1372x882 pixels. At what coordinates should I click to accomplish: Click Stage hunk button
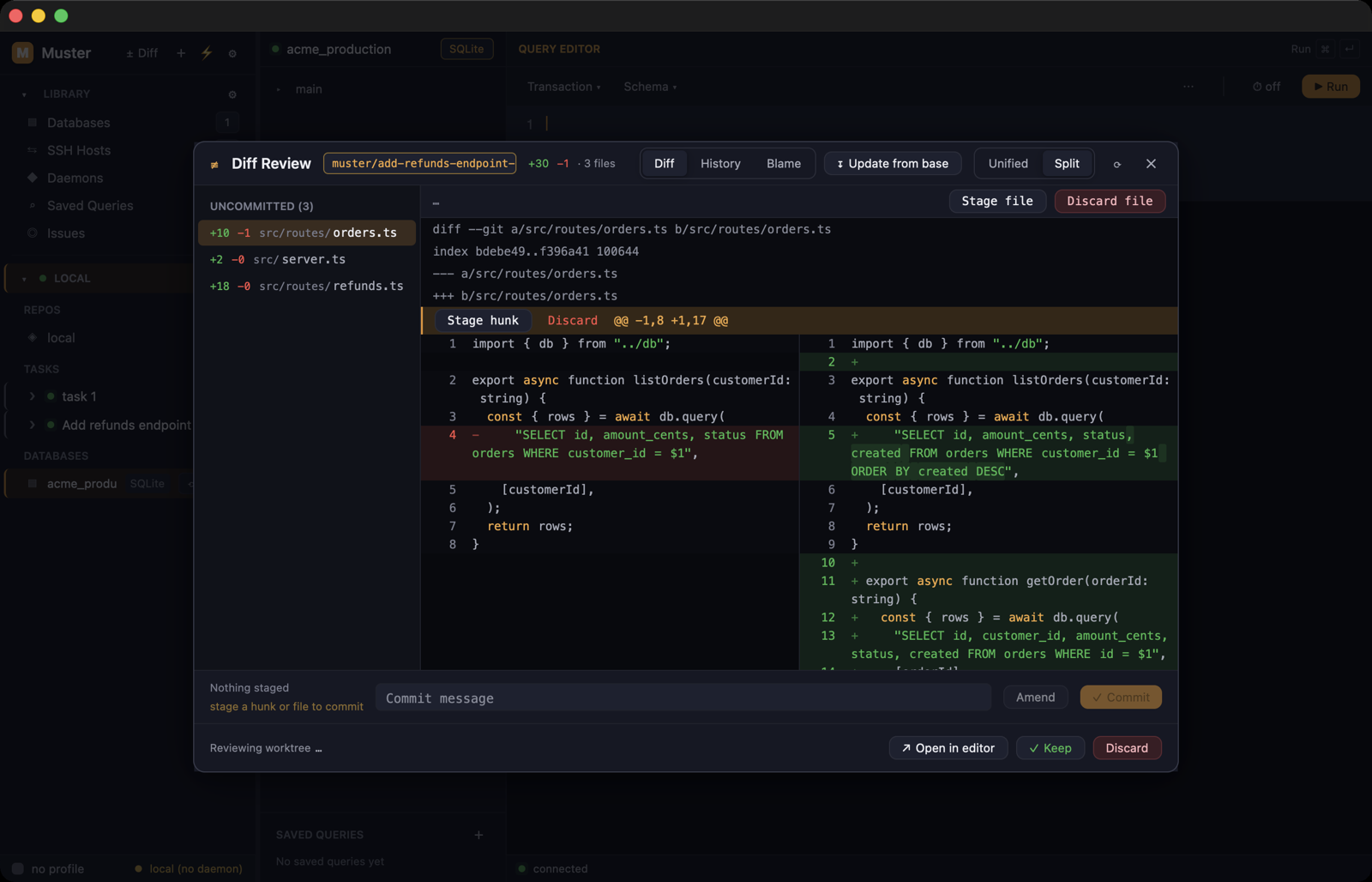tap(483, 320)
